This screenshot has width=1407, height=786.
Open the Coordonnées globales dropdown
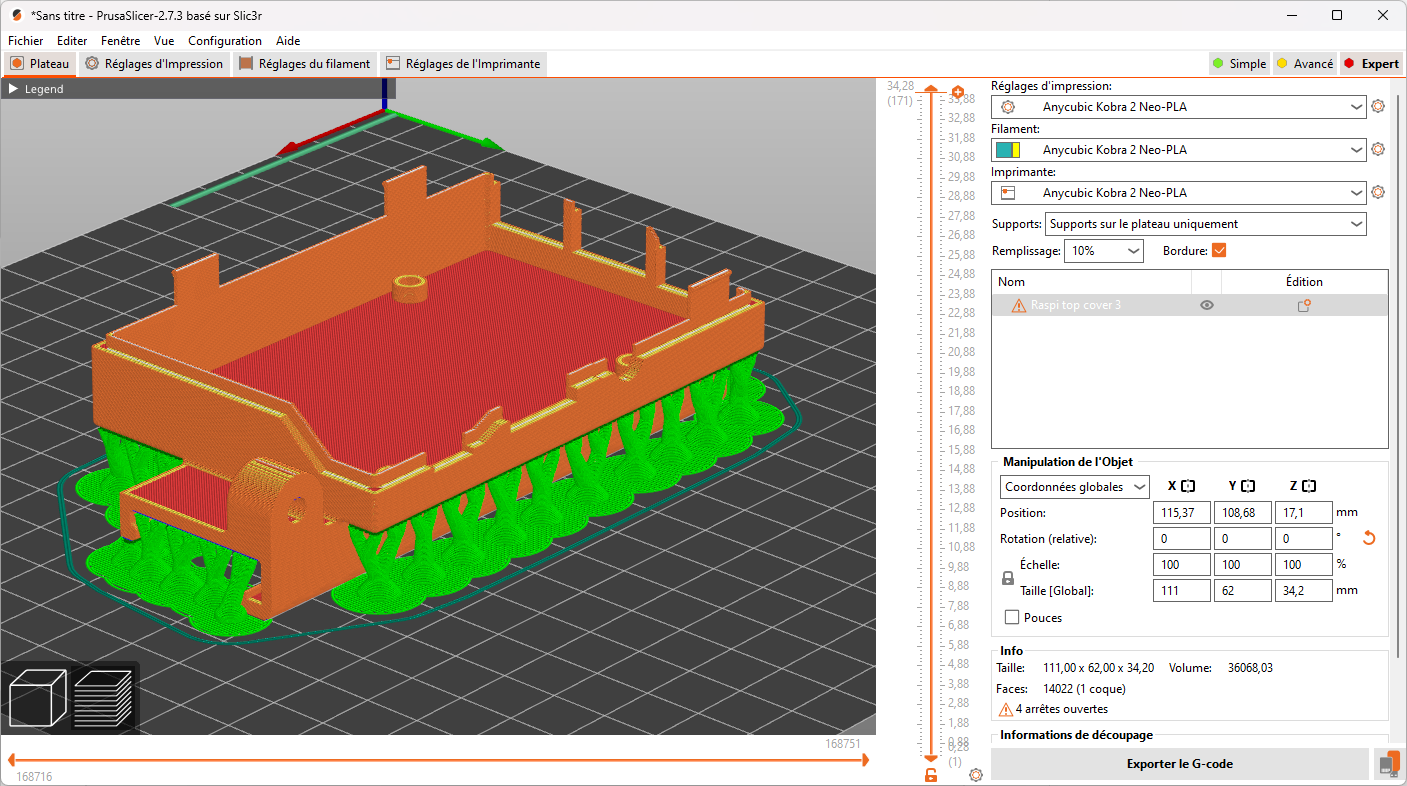(x=1074, y=486)
